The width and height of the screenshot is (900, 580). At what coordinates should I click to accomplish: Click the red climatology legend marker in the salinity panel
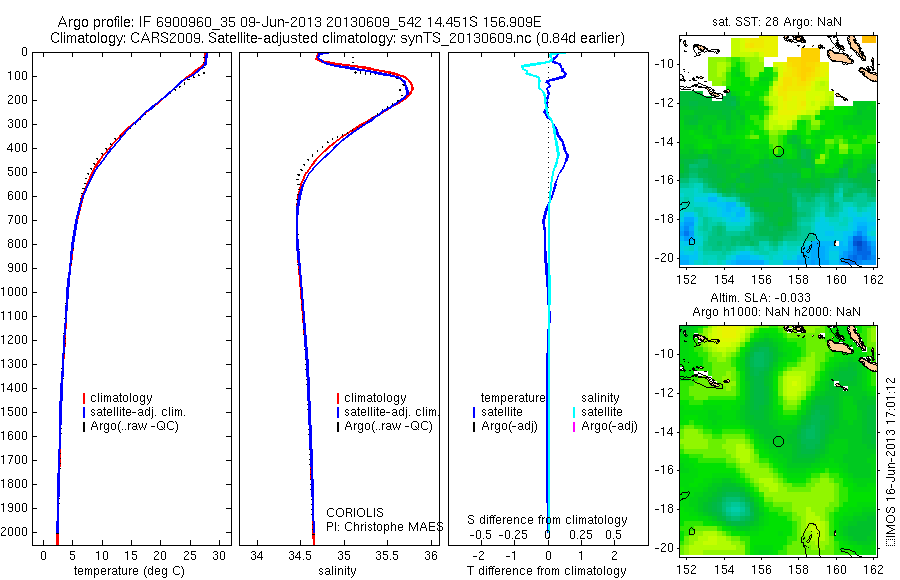(x=338, y=398)
